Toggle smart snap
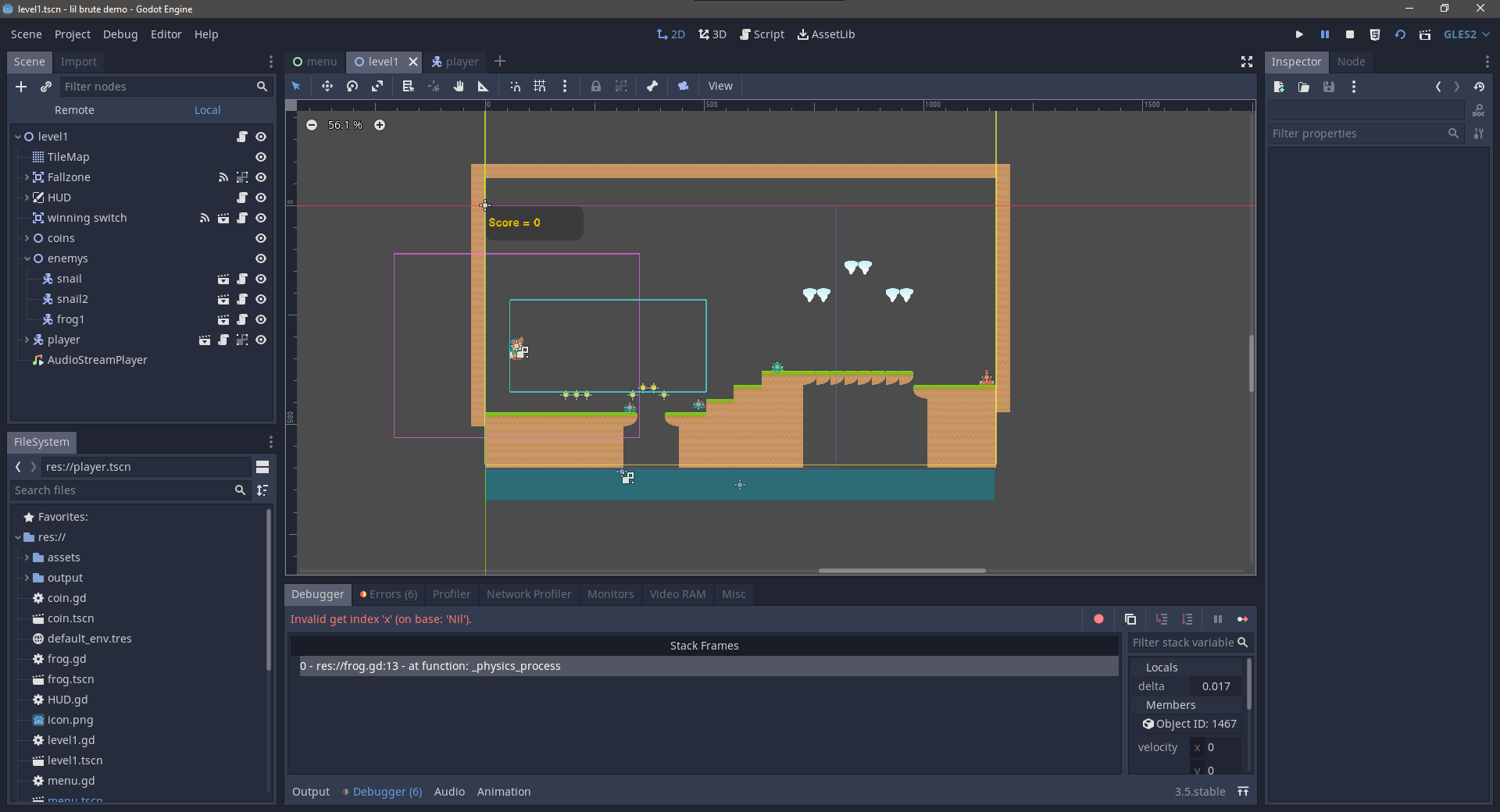1500x812 pixels. click(515, 86)
